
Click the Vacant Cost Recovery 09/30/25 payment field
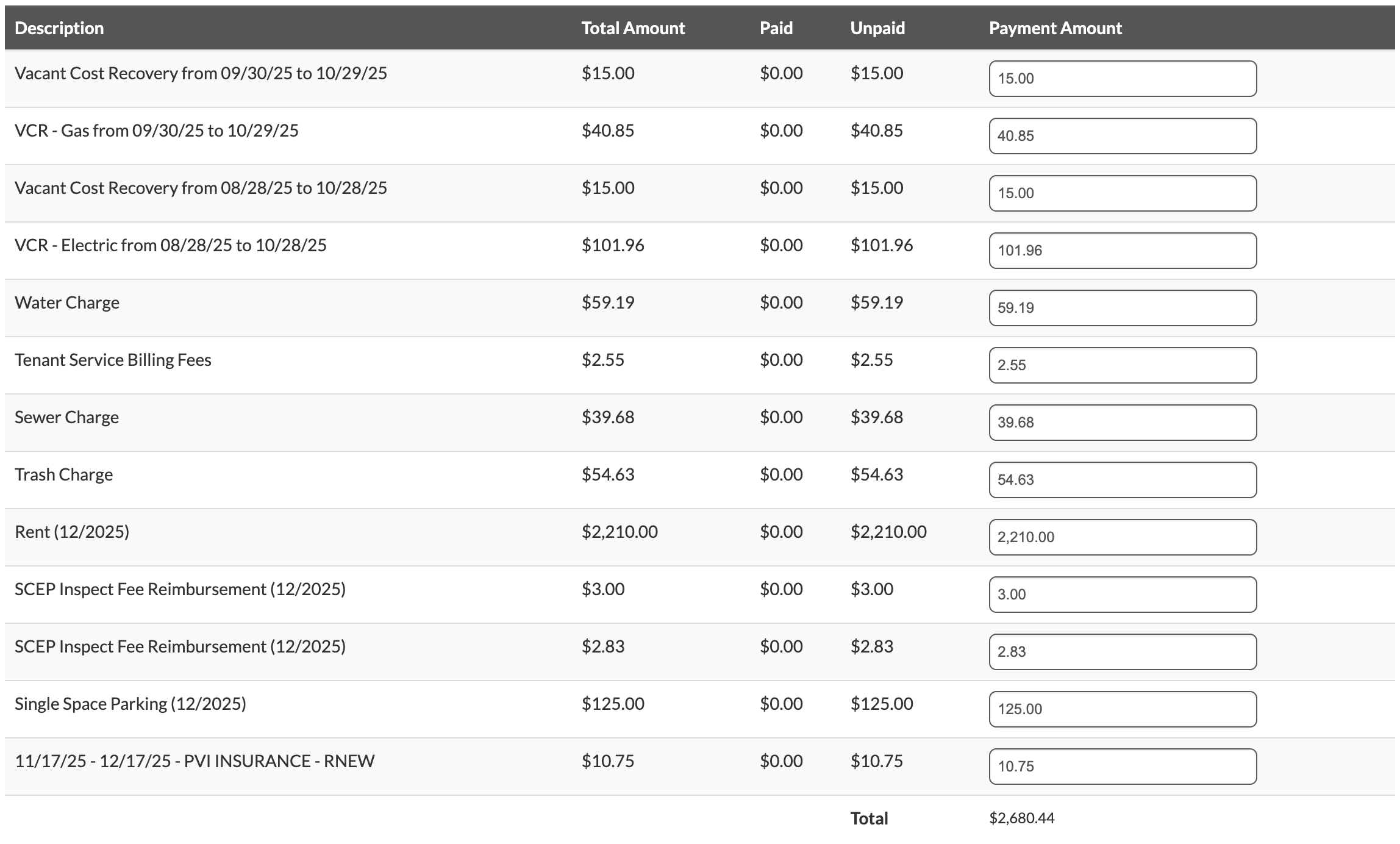click(x=1122, y=79)
